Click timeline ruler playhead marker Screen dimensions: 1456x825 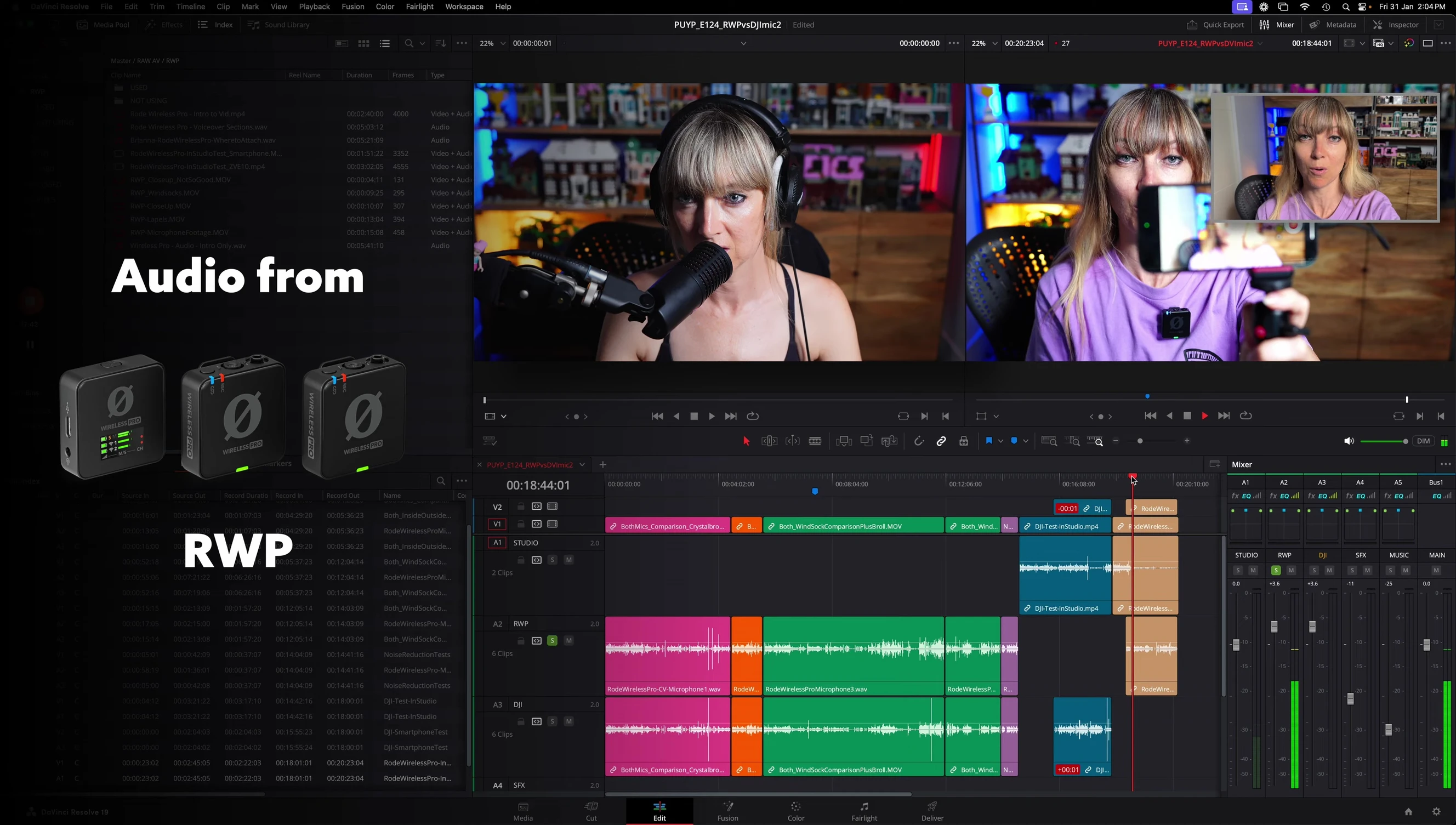1133,476
